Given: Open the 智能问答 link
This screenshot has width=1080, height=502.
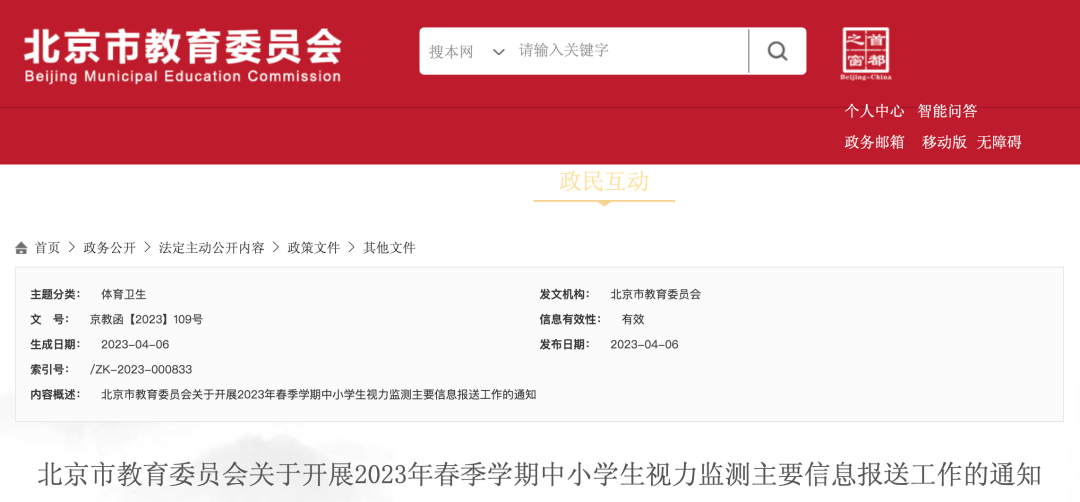Looking at the screenshot, I should [947, 111].
